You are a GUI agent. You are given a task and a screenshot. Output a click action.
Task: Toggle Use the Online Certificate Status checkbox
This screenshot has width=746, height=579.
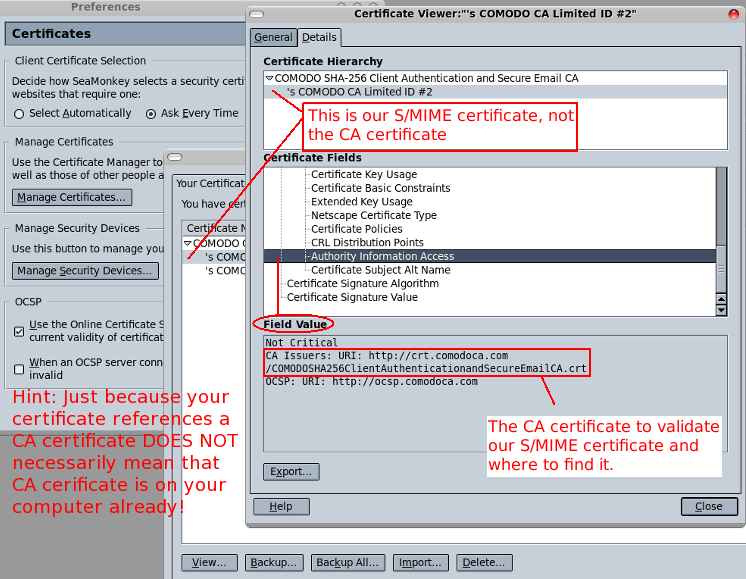coord(19,331)
